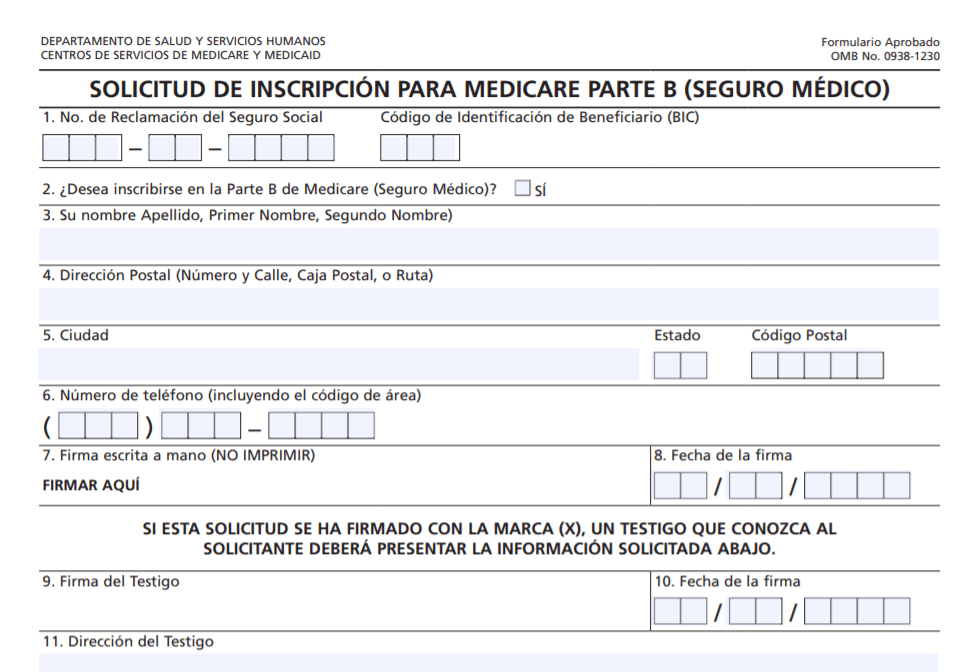Select middle two-digit Seguro Social number field
This screenshot has width=975, height=672.
pyautogui.click(x=175, y=148)
